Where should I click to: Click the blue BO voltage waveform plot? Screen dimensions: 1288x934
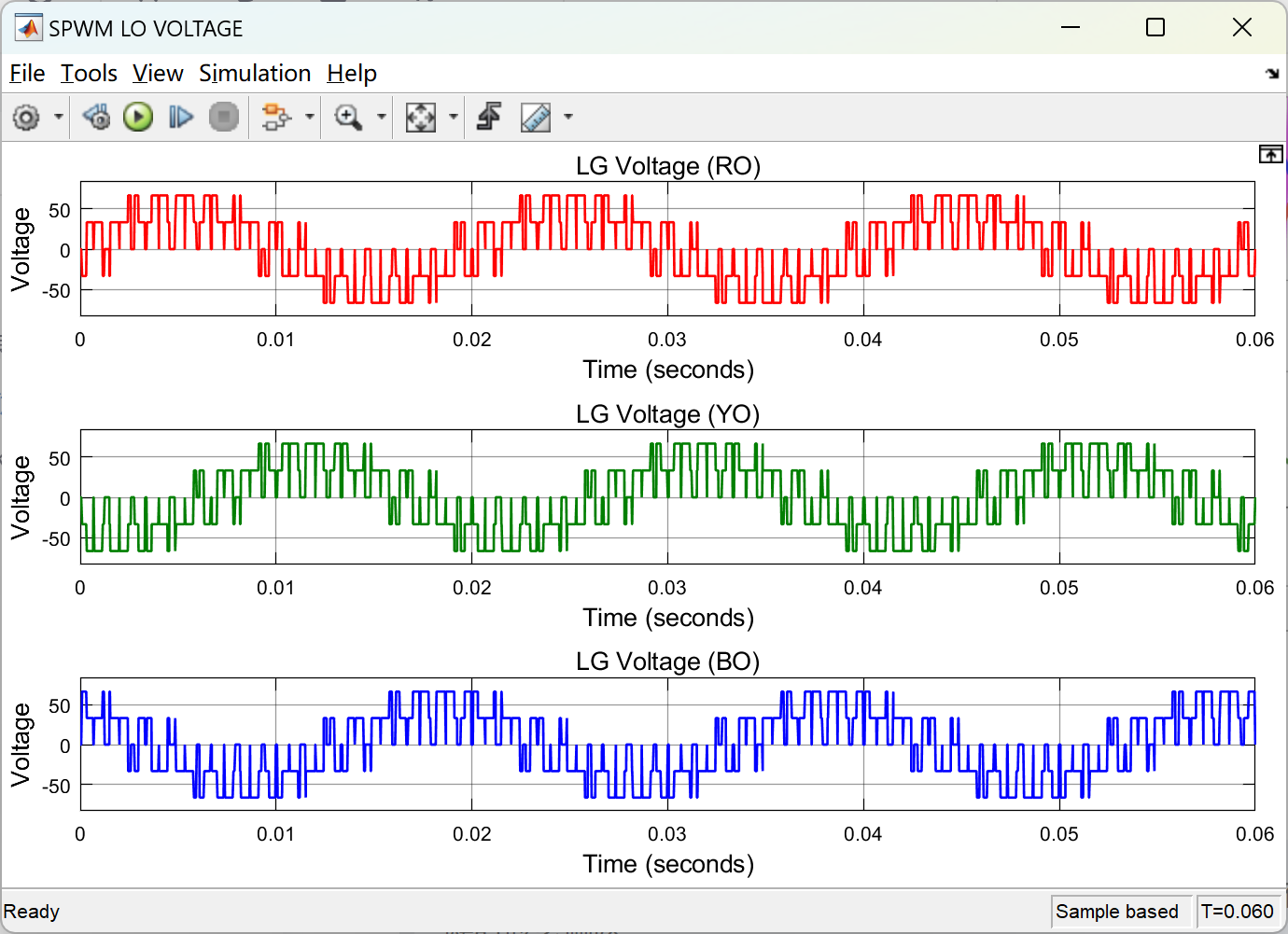(667, 744)
